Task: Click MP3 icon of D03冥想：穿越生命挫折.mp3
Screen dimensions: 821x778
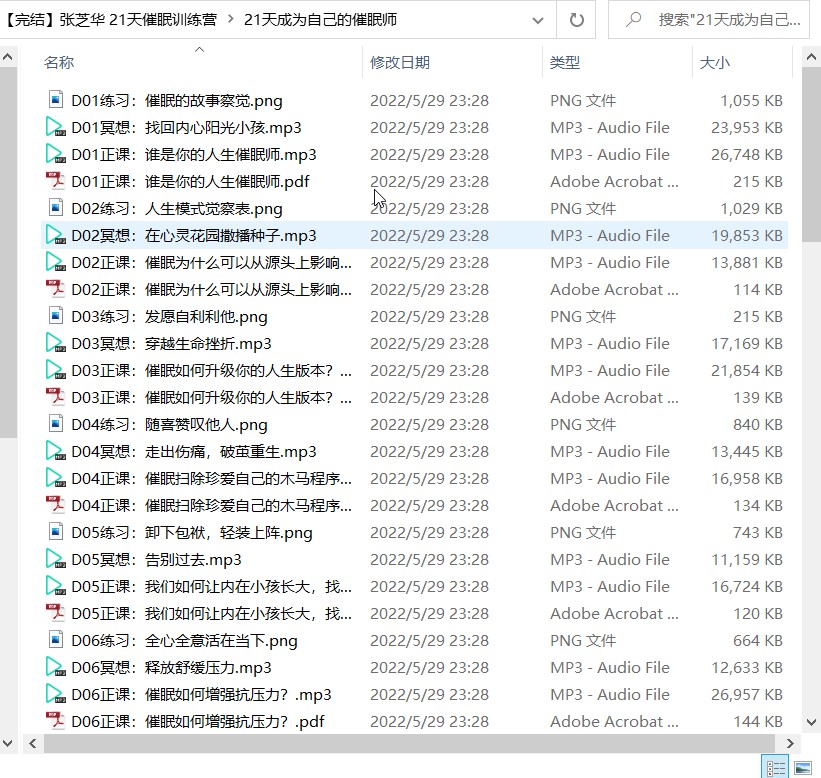Action: click(56, 343)
